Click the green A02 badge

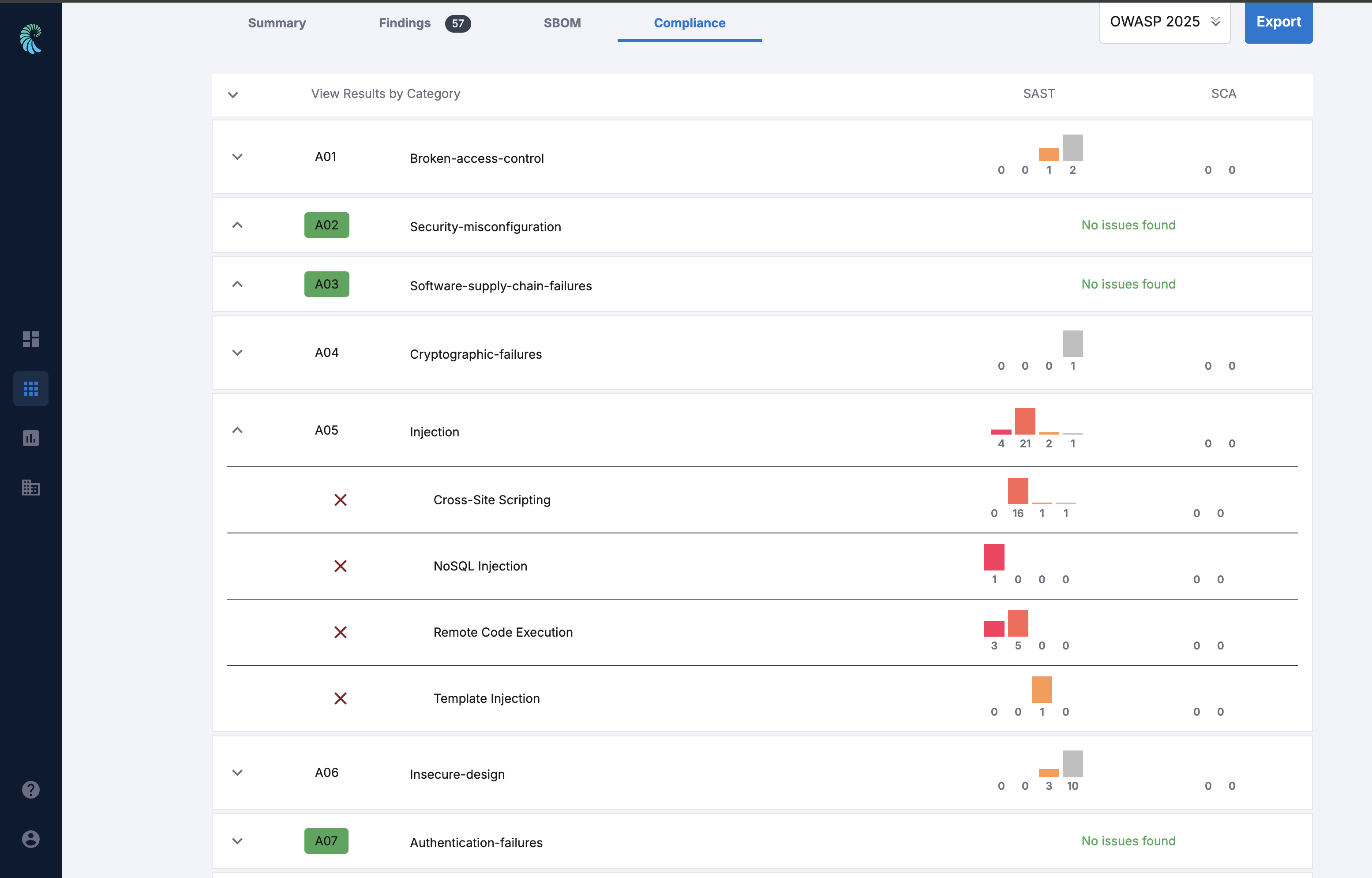326,225
